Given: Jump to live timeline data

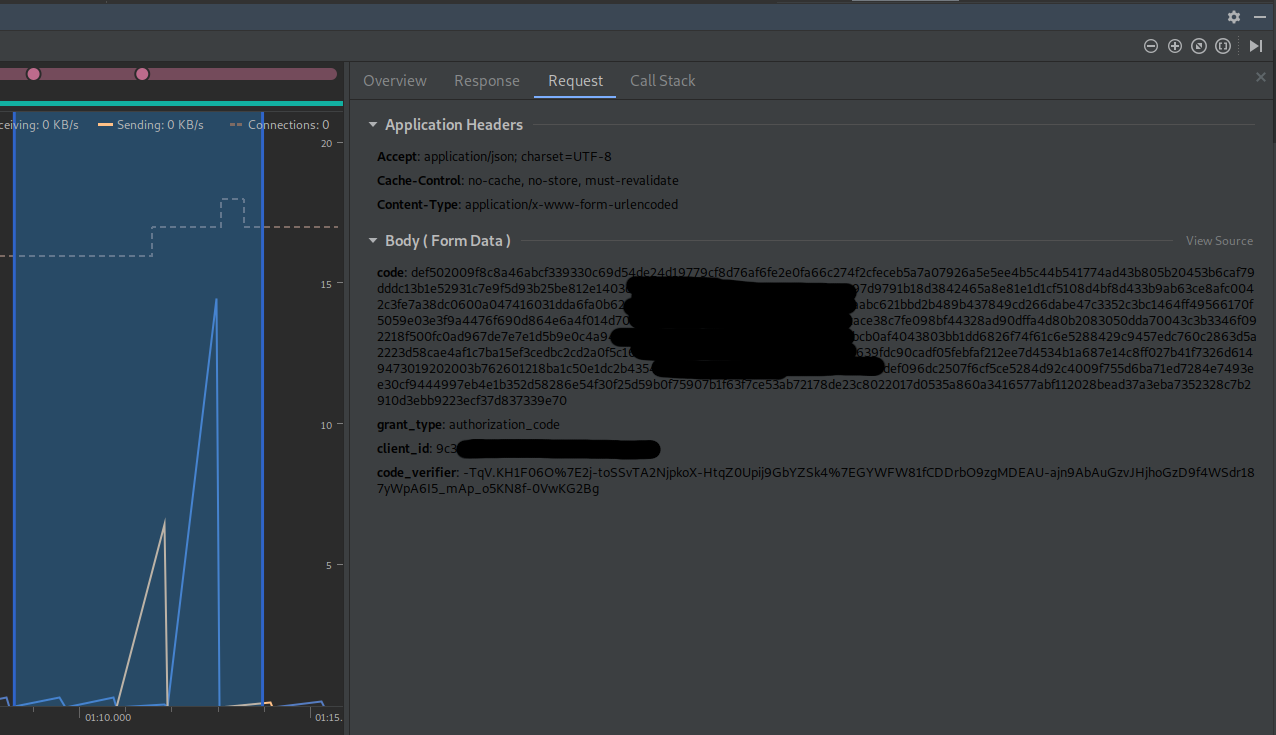Looking at the screenshot, I should 1256,46.
